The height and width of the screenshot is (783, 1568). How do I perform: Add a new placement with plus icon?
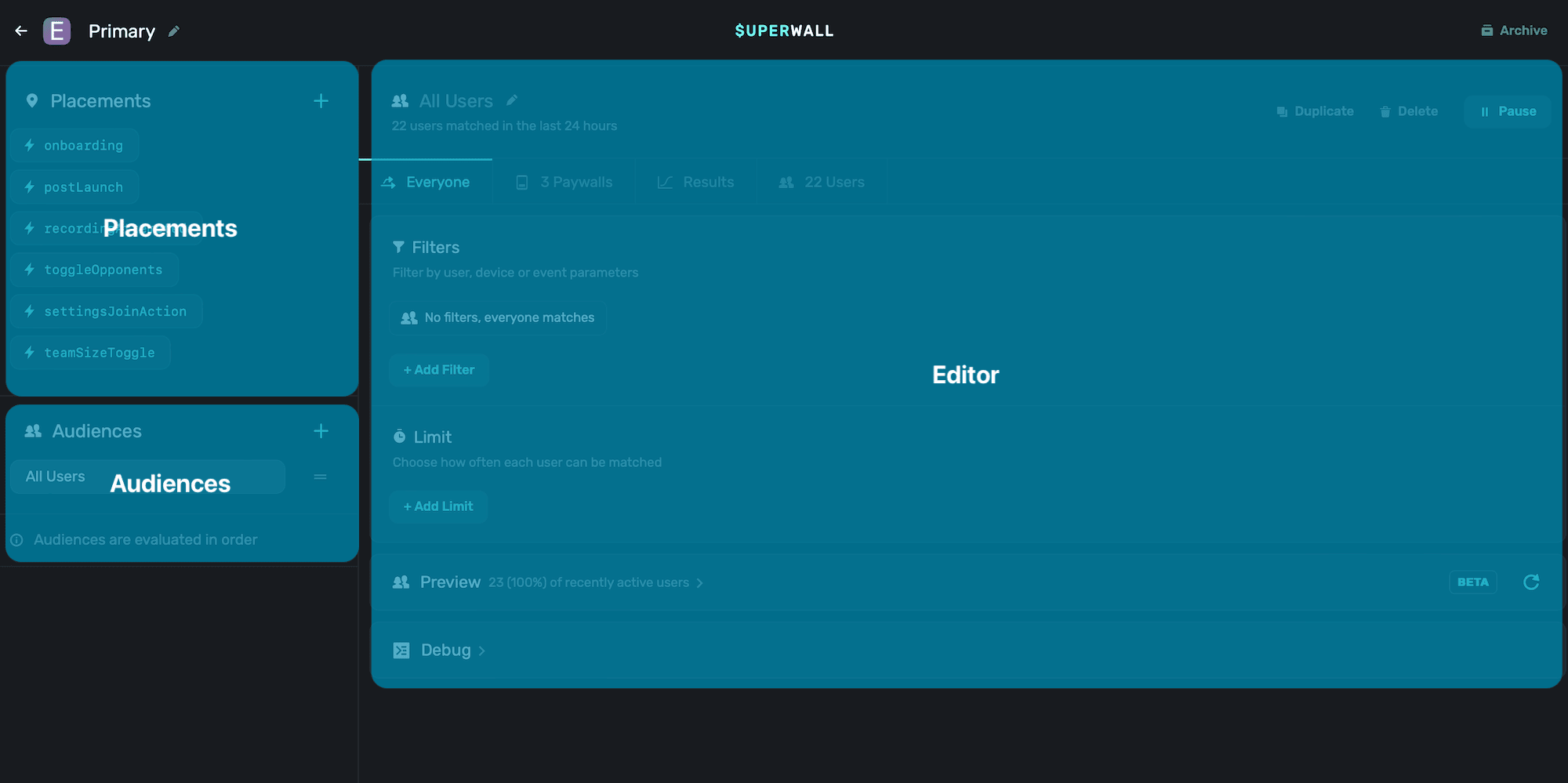pos(321,101)
